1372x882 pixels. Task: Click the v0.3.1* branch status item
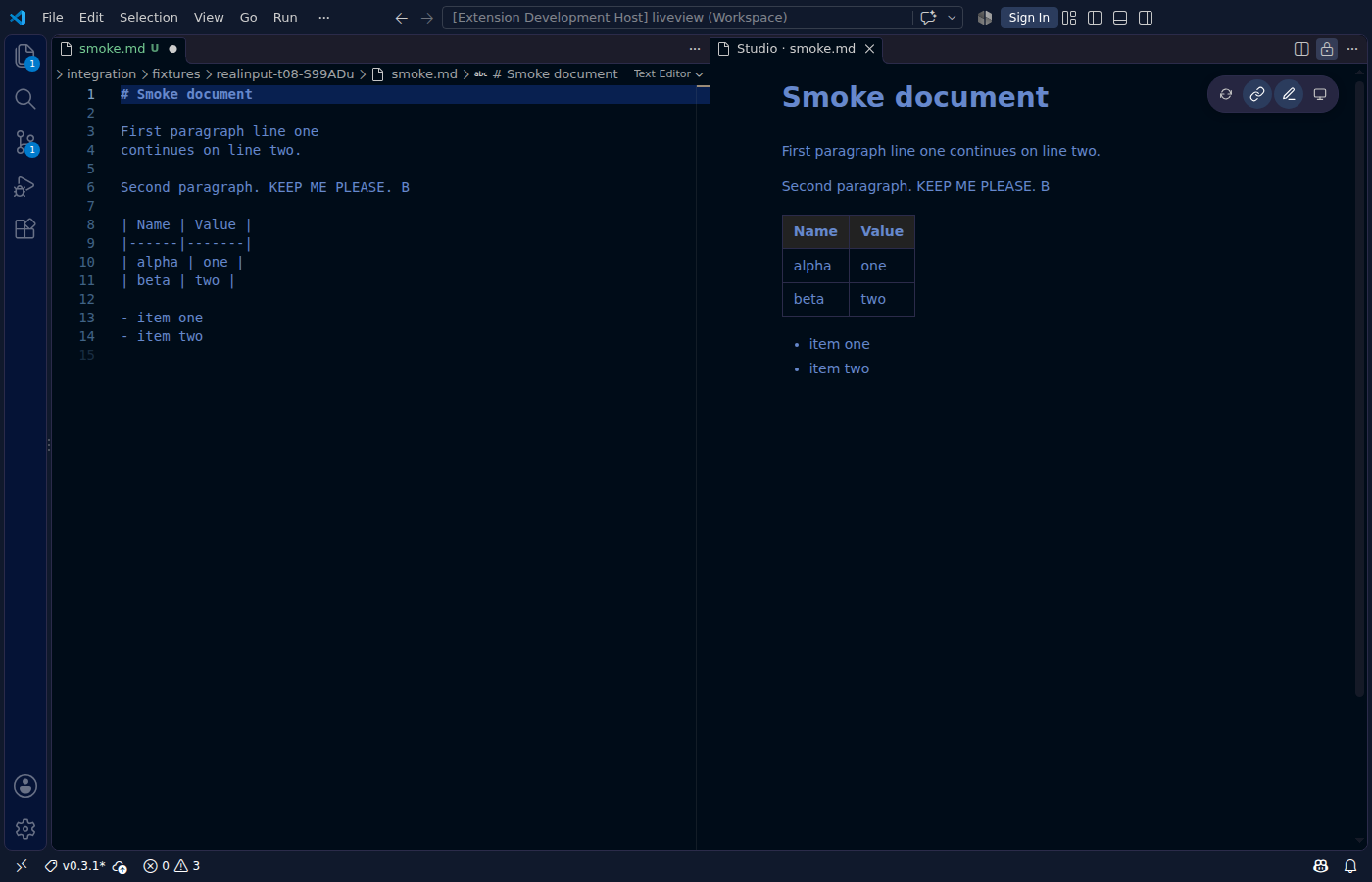coord(75,866)
